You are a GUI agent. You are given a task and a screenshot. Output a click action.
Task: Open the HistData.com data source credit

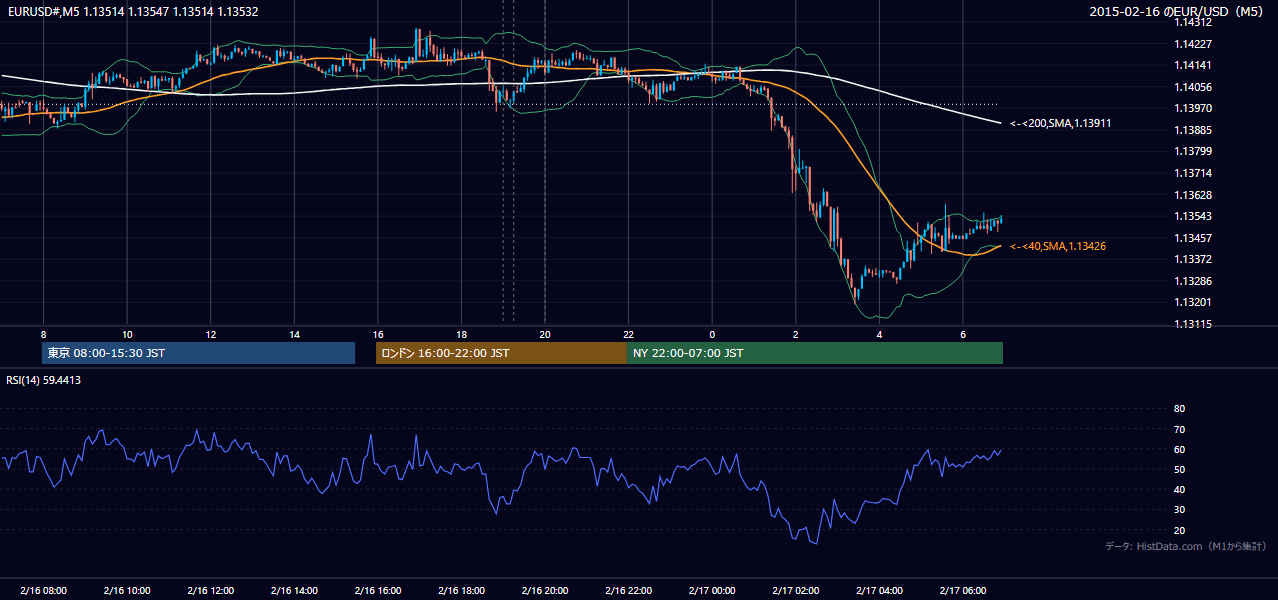coord(1185,546)
